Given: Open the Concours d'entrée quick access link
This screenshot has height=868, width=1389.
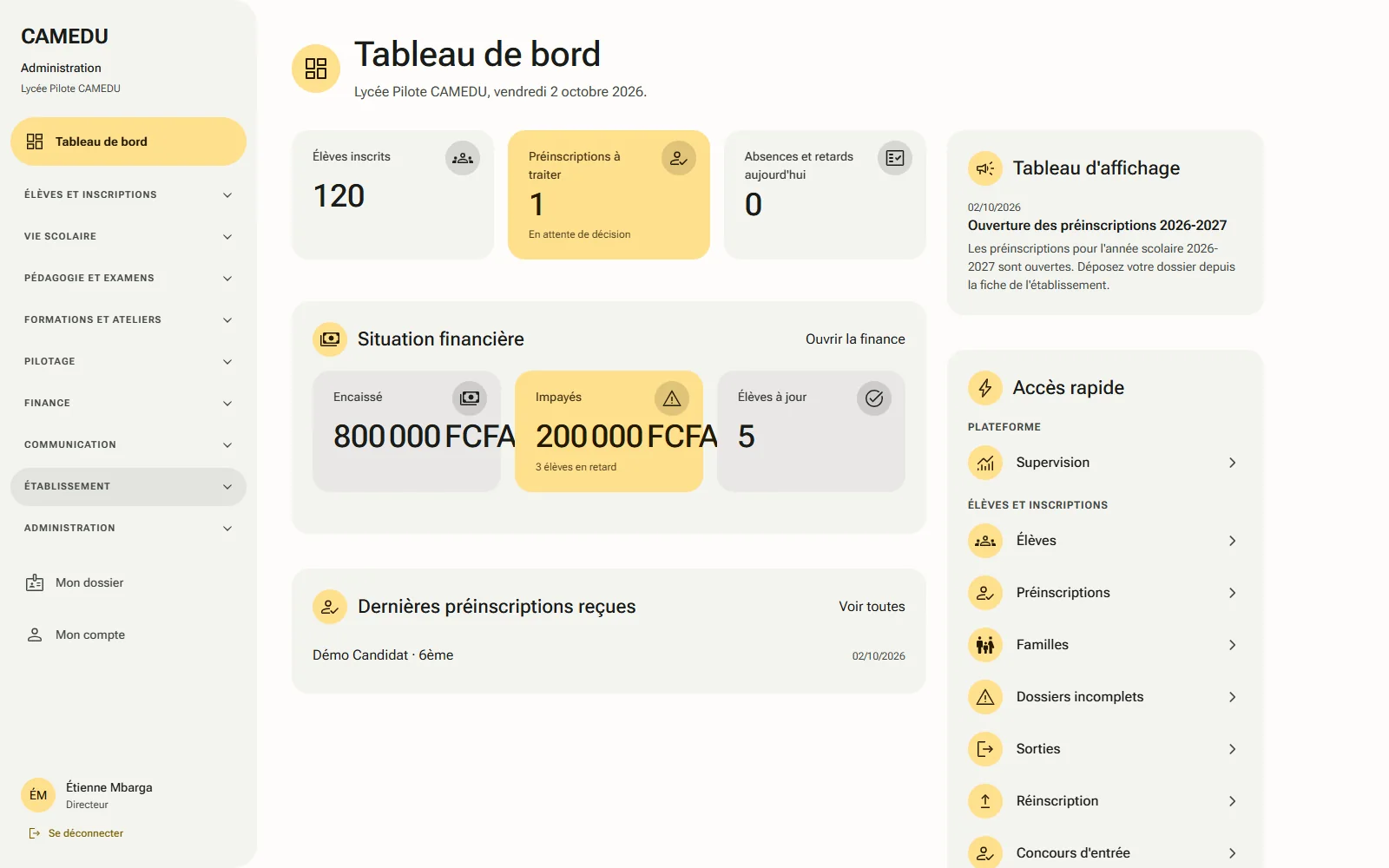Looking at the screenshot, I should pos(1105,853).
